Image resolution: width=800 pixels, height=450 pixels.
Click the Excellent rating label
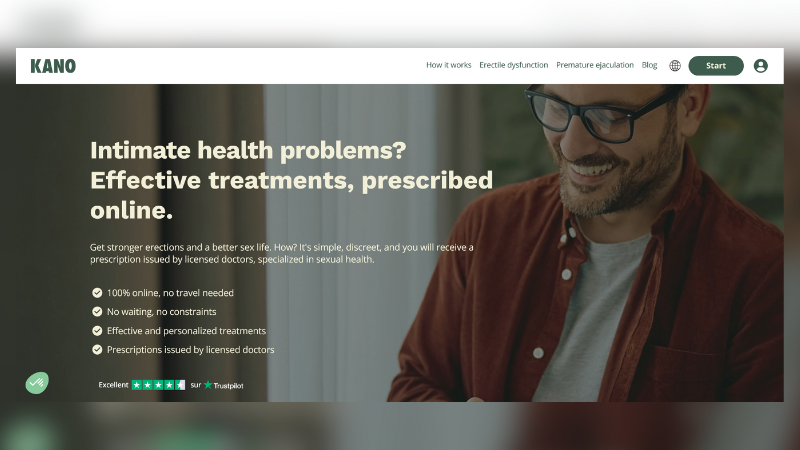(x=113, y=385)
